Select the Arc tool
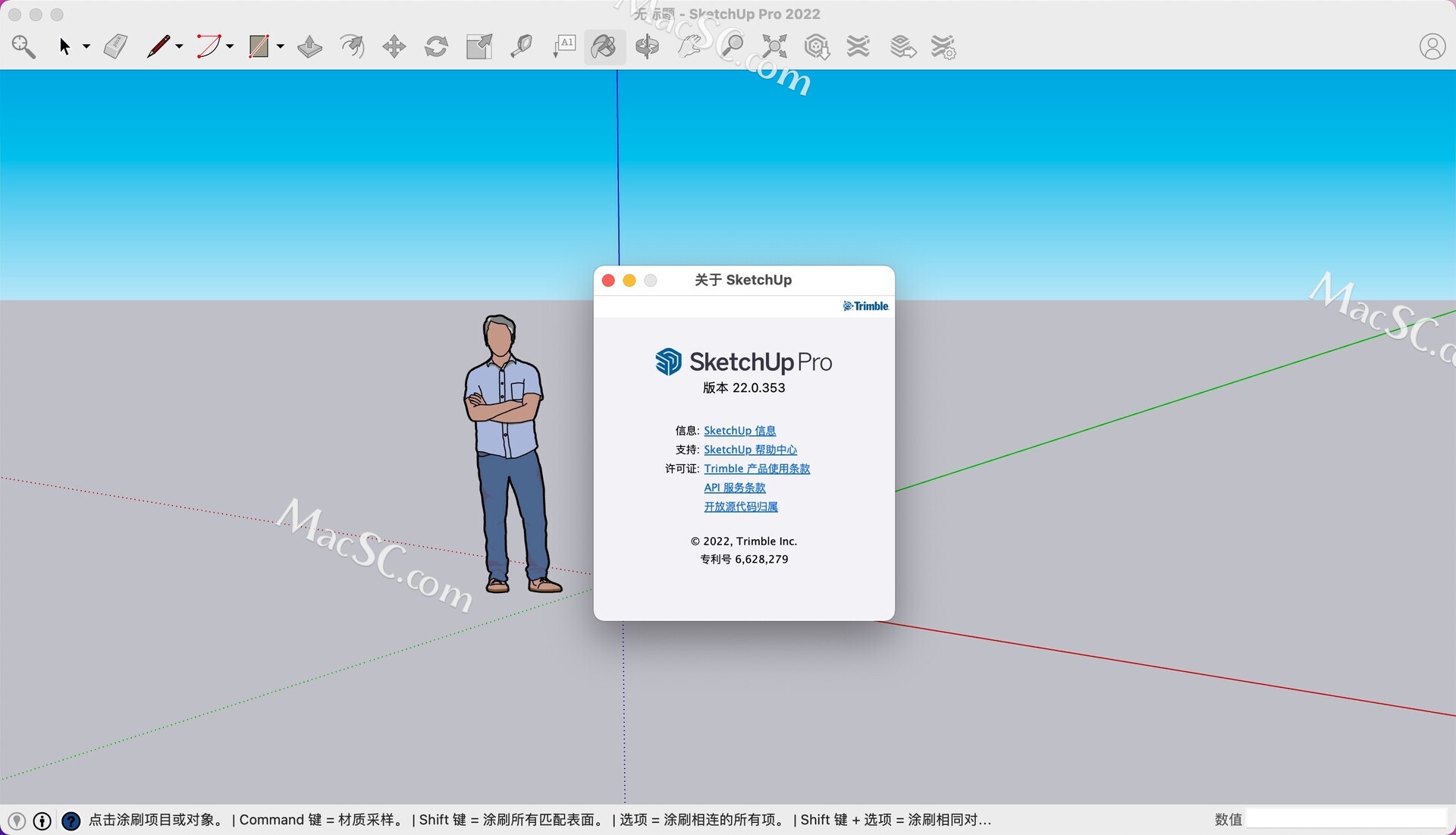This screenshot has width=1456, height=835. (x=209, y=46)
